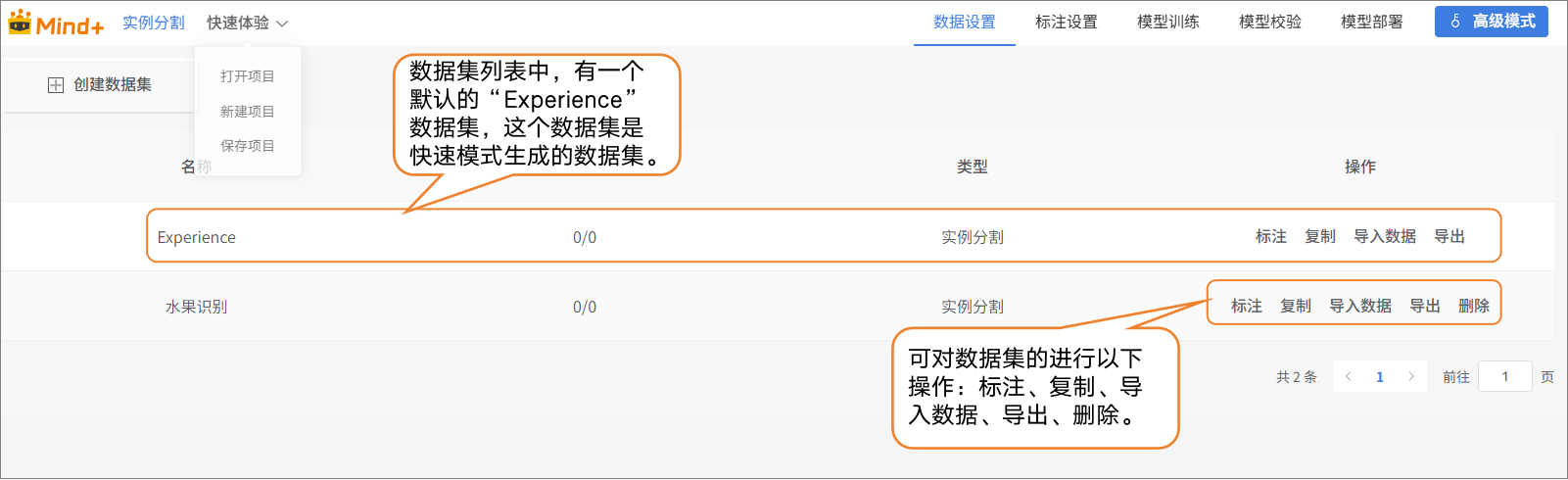1568x480 pixels.
Task: Go to next page with right chevron
Action: click(1411, 376)
